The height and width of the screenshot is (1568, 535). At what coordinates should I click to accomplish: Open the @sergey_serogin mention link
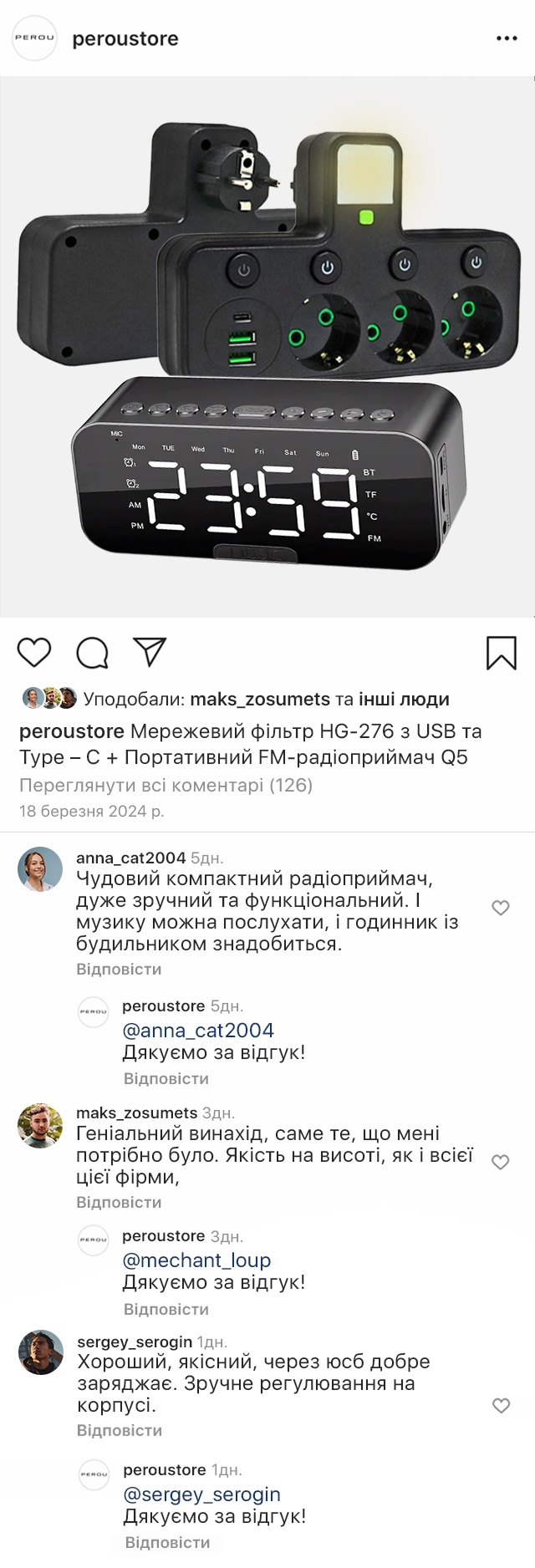(201, 1494)
